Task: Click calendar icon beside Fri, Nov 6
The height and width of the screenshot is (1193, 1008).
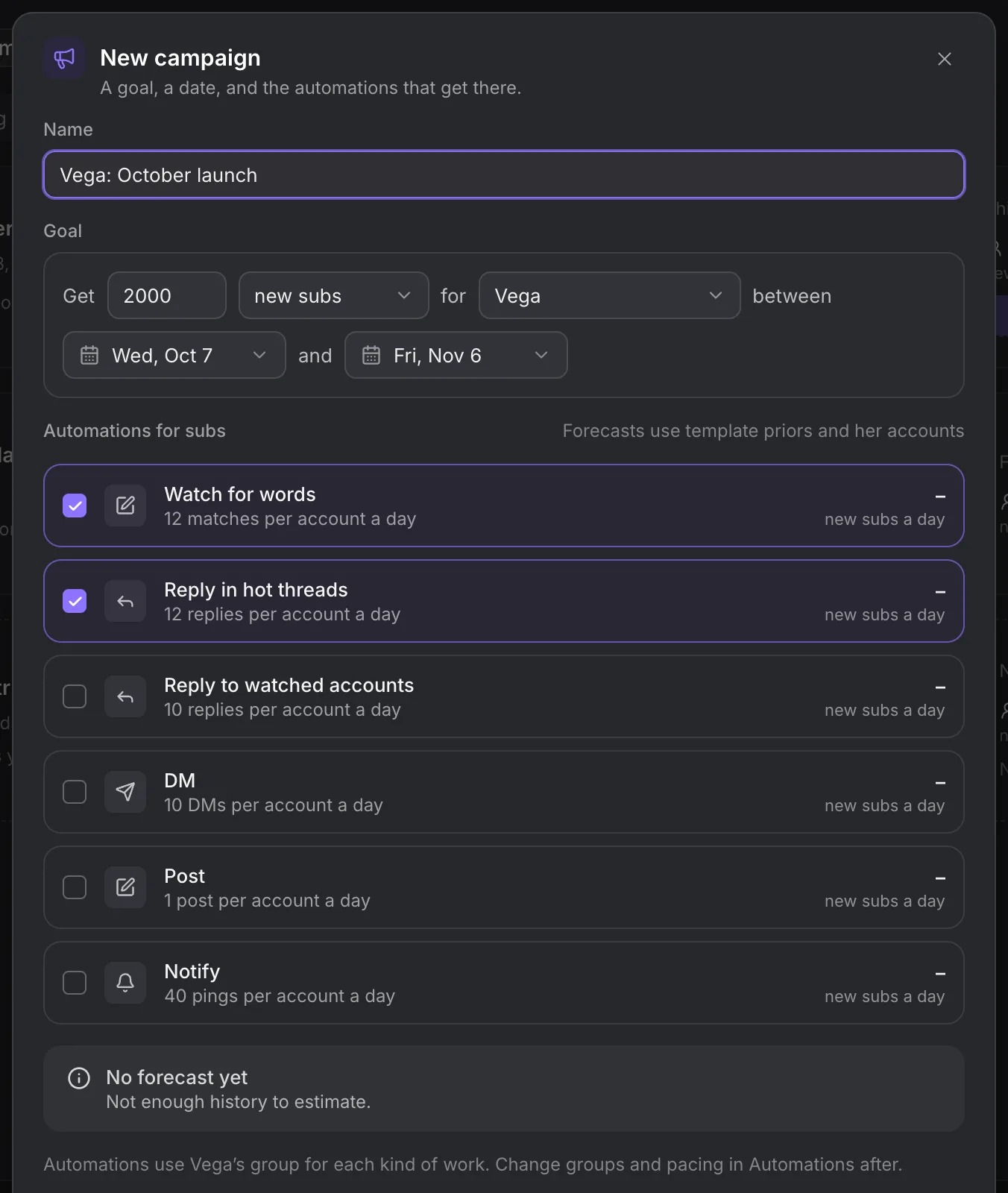Action: (371, 355)
